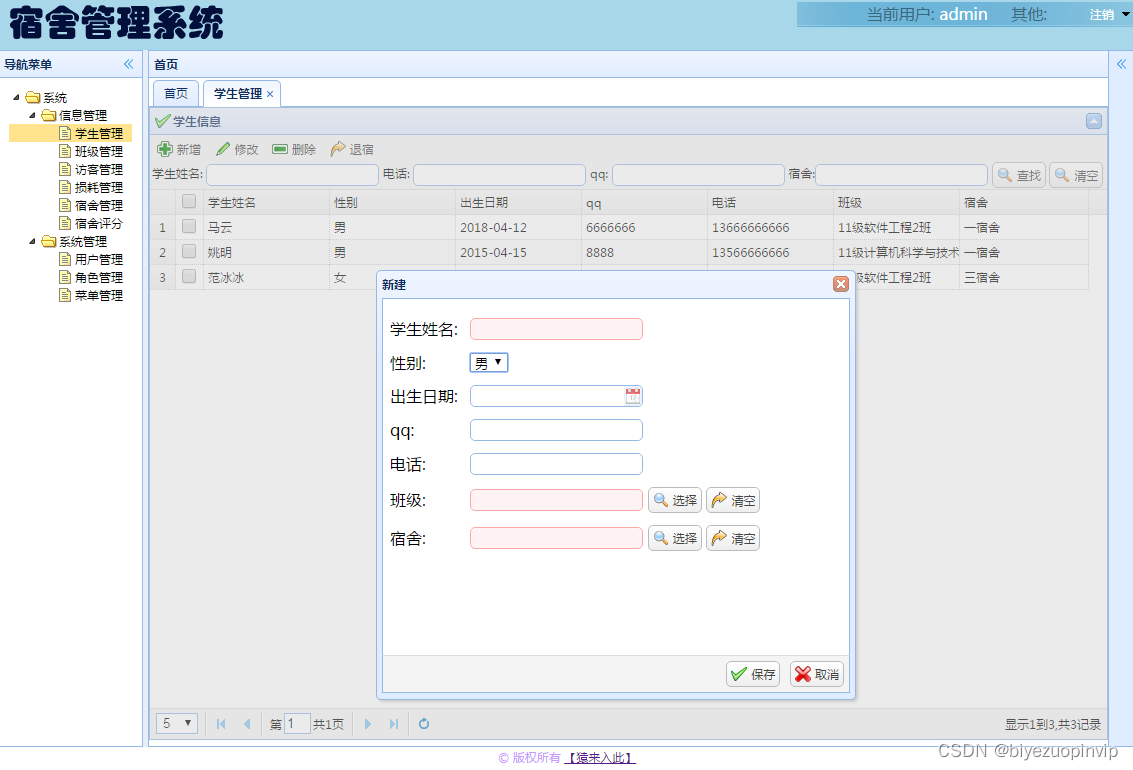This screenshot has width=1133, height=770.
Task: Click the page number input field
Action: tap(296, 723)
